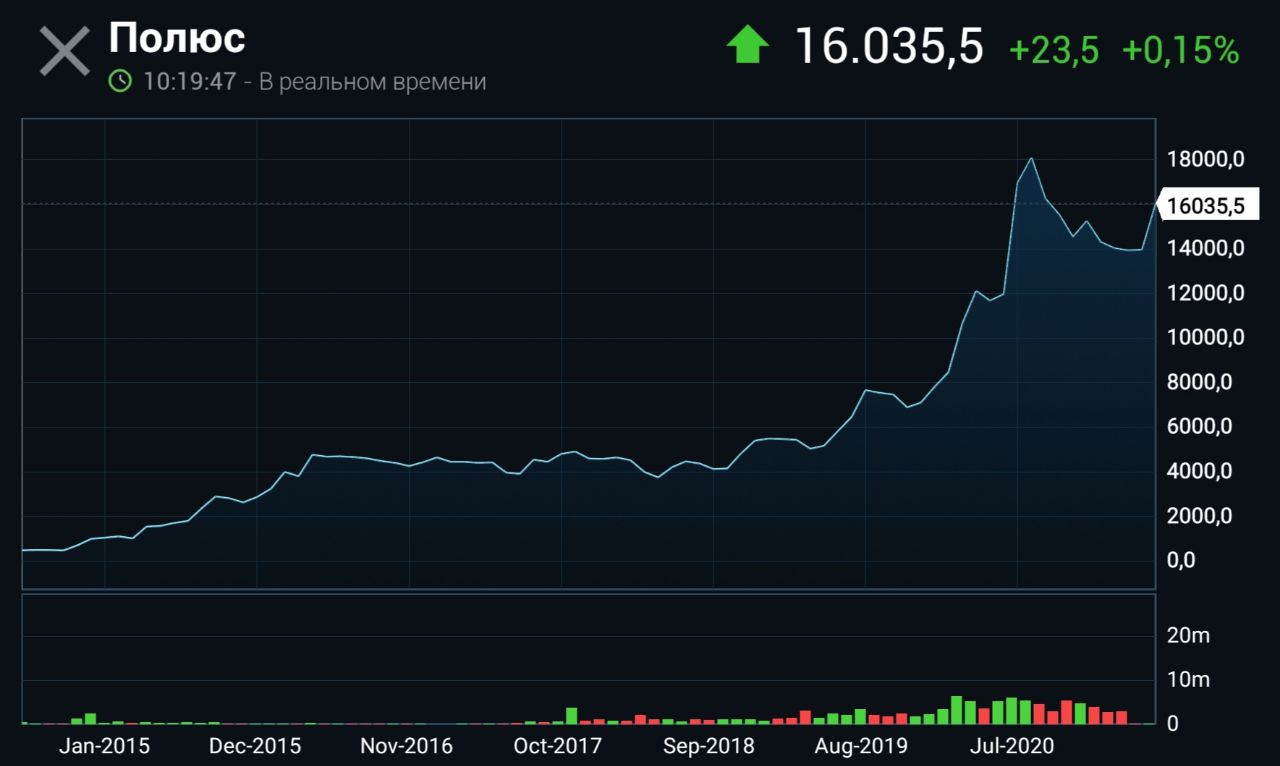The width and height of the screenshot is (1280, 766).
Task: Click the Dec-2015 date label
Action: pos(256,746)
